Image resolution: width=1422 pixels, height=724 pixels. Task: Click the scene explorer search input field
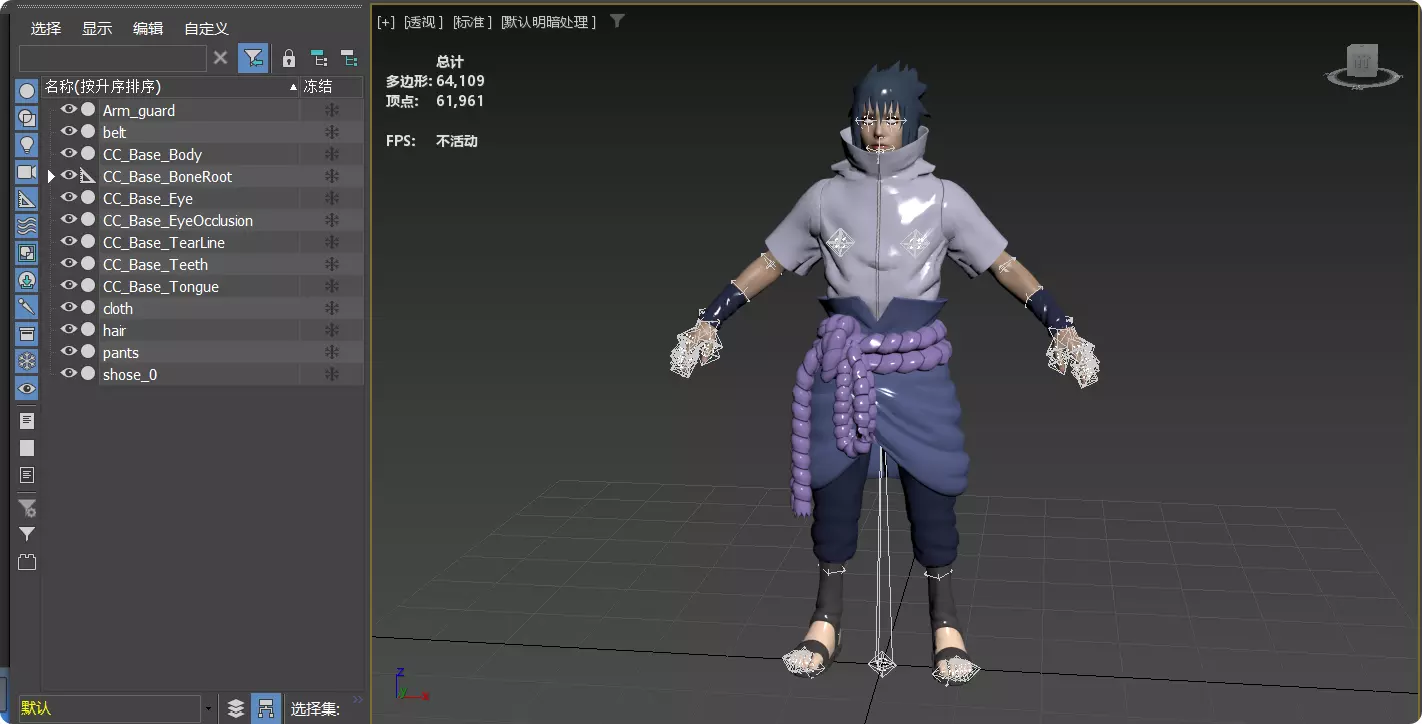(113, 58)
